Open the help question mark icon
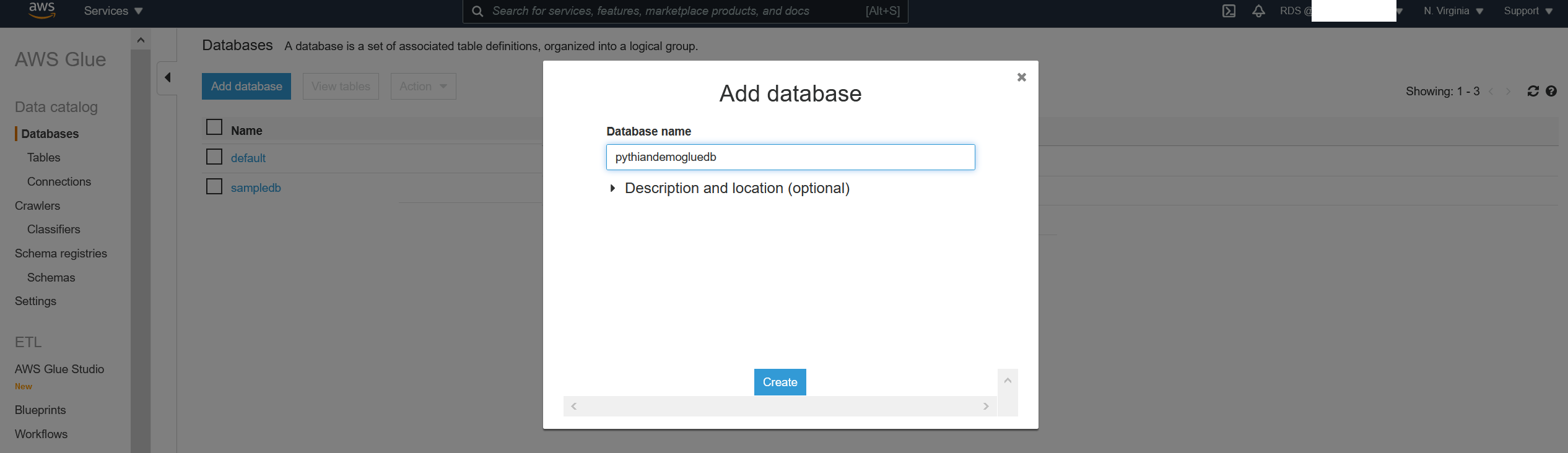The image size is (1568, 453). point(1551,92)
